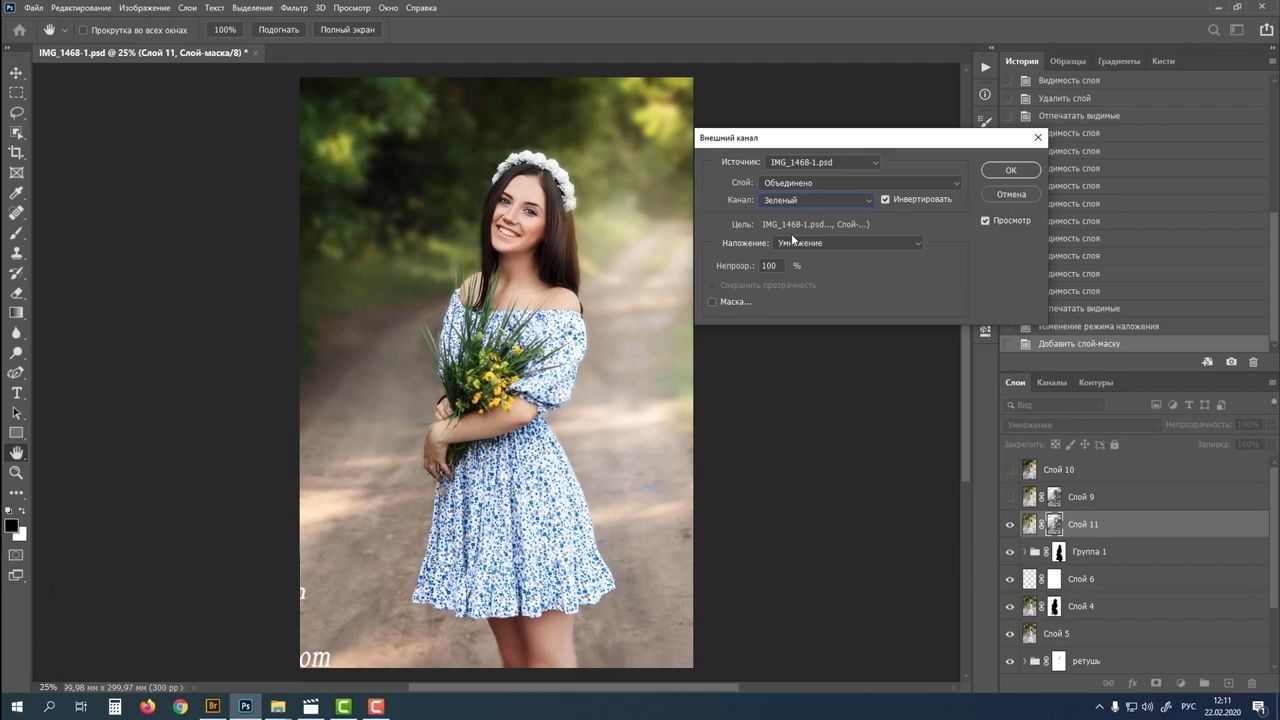Click OK in the Внешний канал dialog
The image size is (1280, 720).
click(1011, 170)
